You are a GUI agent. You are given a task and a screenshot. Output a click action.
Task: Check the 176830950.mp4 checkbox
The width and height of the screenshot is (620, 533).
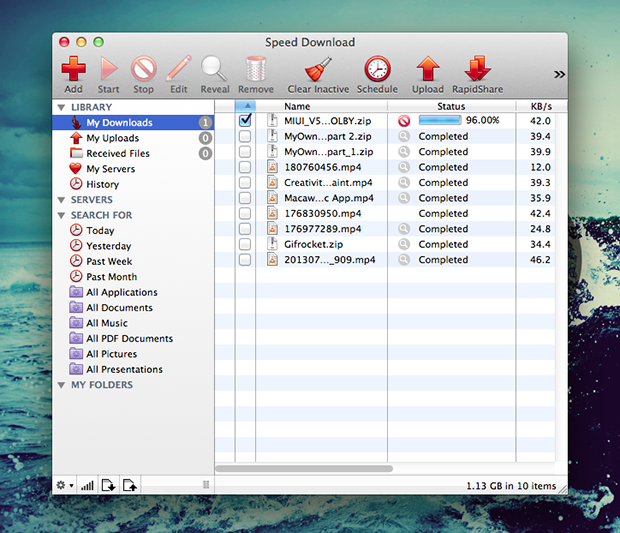tap(245, 214)
